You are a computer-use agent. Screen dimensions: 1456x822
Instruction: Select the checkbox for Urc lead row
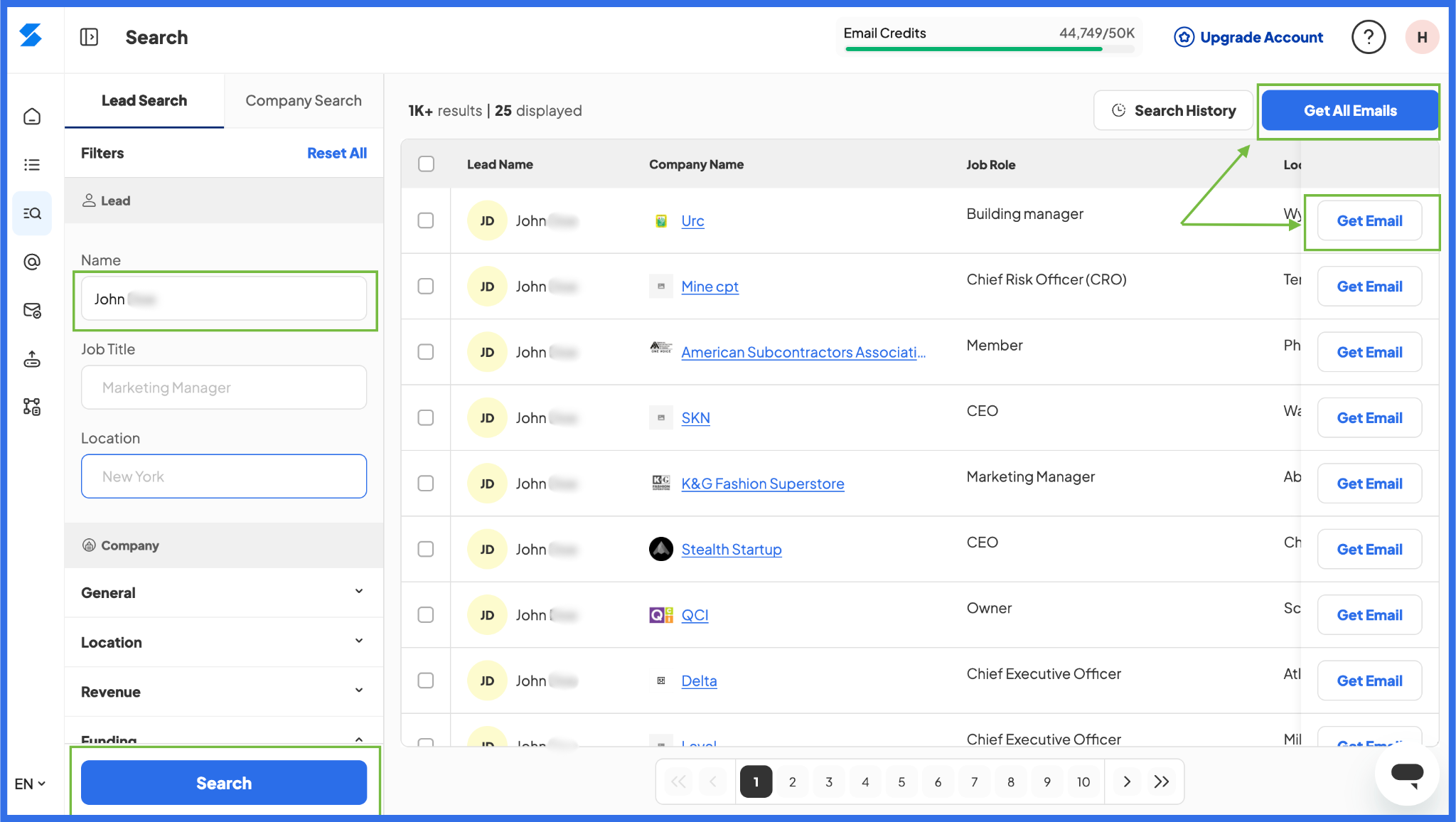point(426,220)
